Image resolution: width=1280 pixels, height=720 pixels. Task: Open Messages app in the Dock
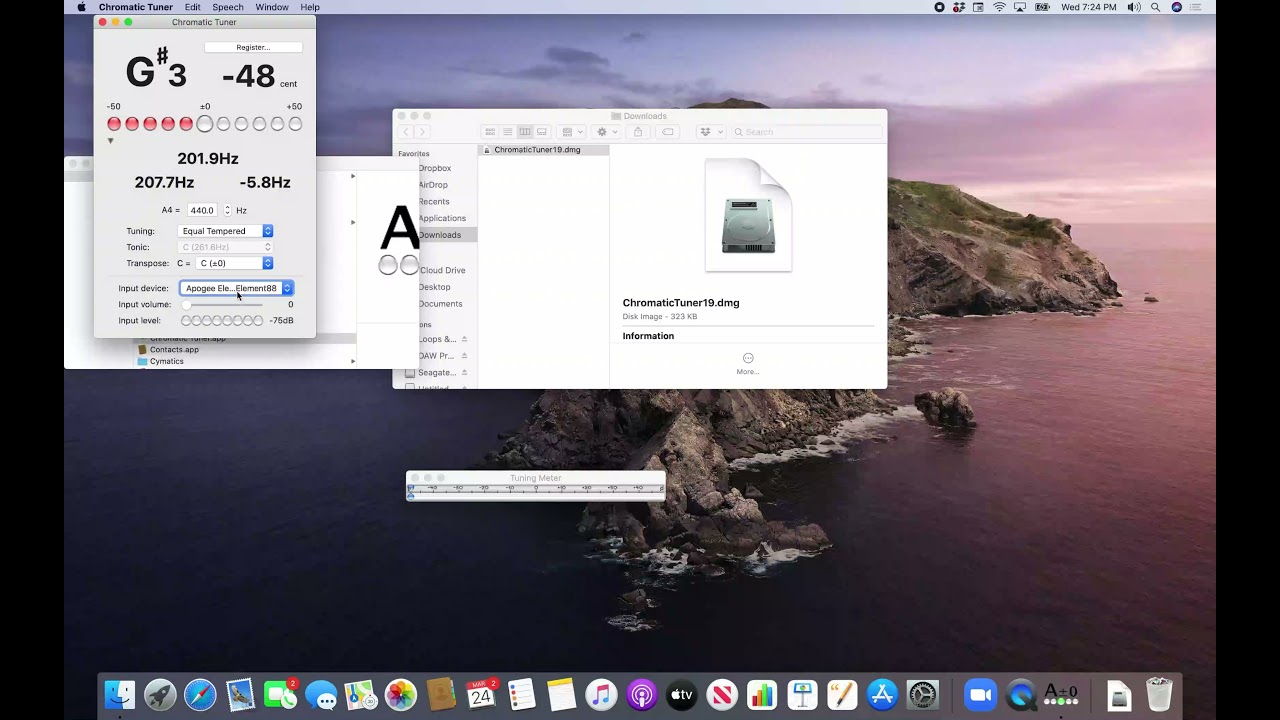coord(321,695)
